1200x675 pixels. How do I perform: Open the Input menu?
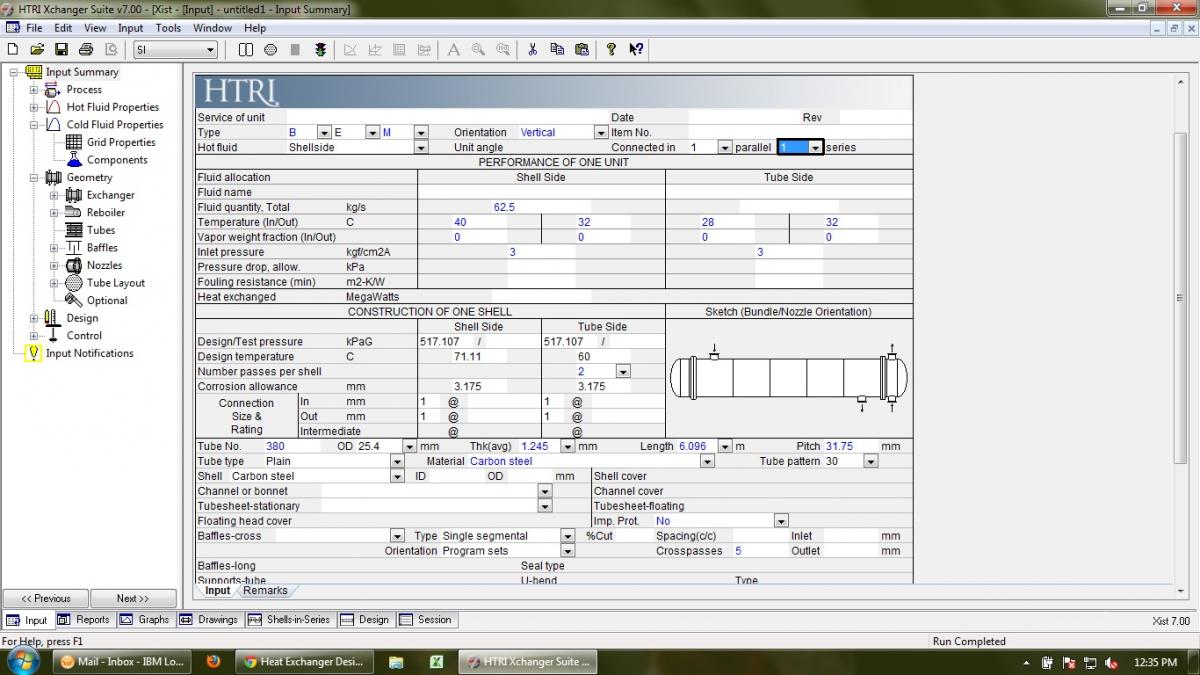pyautogui.click(x=131, y=28)
